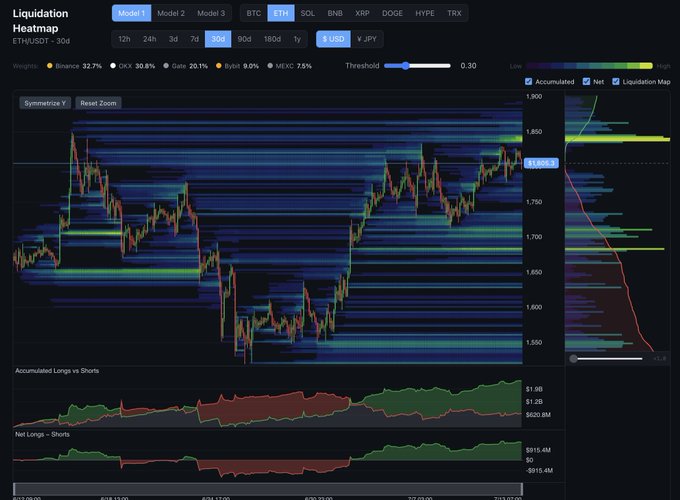Image resolution: width=680 pixels, height=500 pixels.
Task: Choose the HYPE coin
Action: coord(425,13)
